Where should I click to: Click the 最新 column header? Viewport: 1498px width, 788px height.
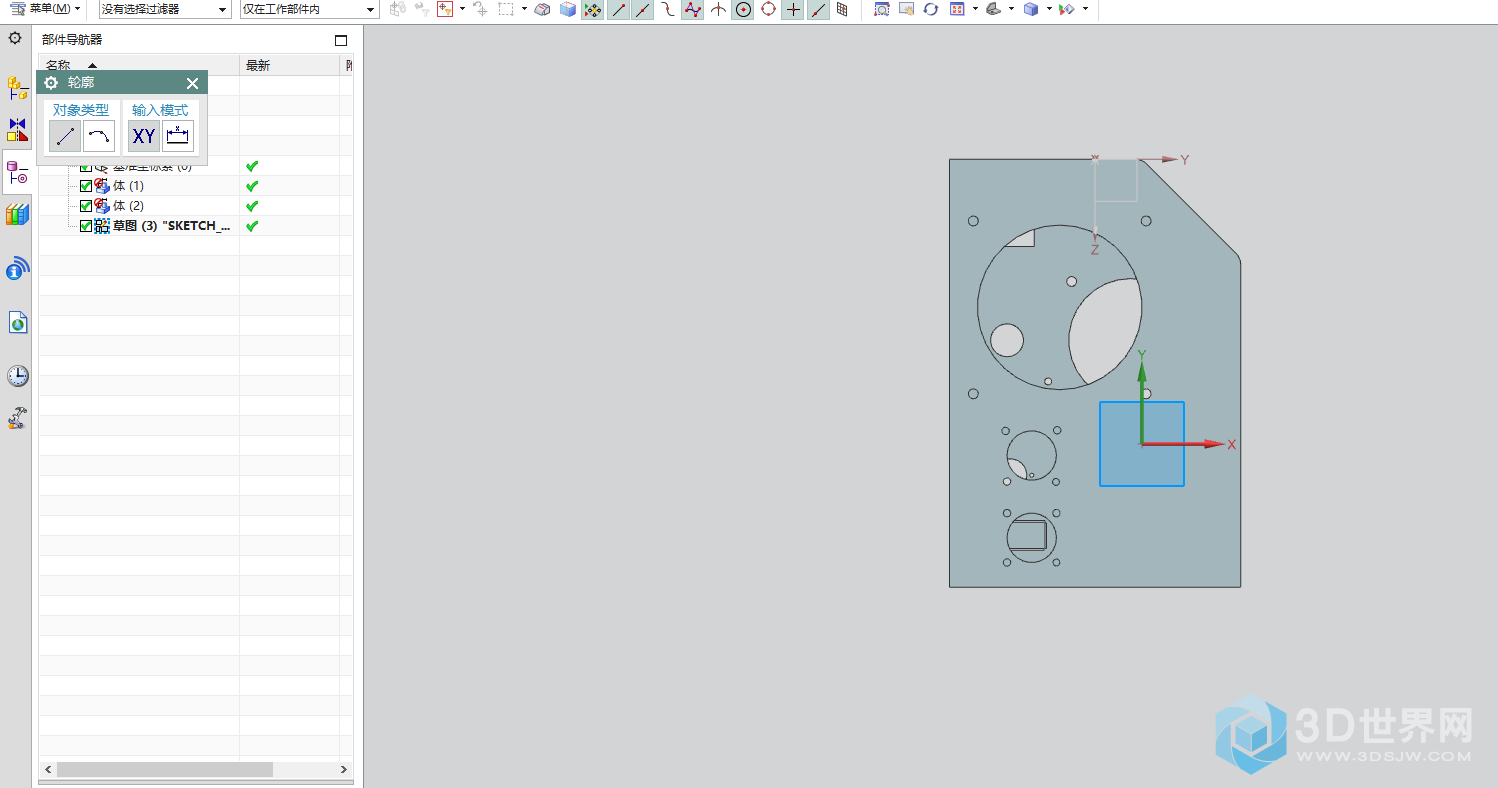point(290,65)
